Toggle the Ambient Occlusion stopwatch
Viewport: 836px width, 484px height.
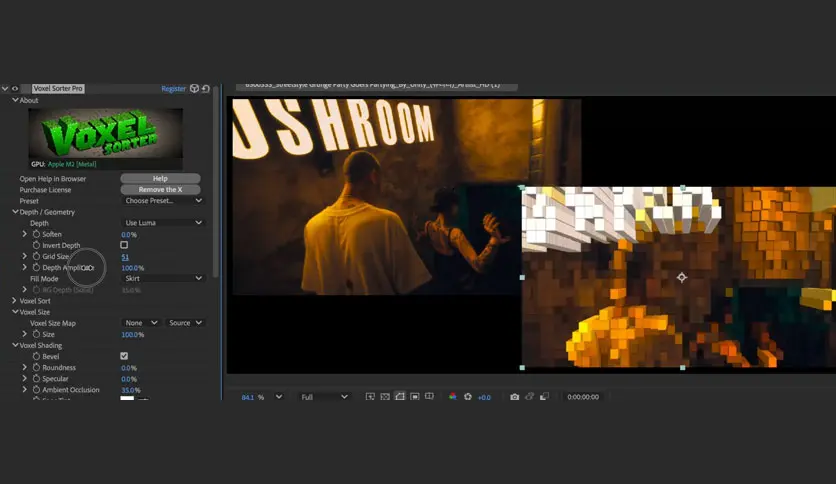pos(36,390)
